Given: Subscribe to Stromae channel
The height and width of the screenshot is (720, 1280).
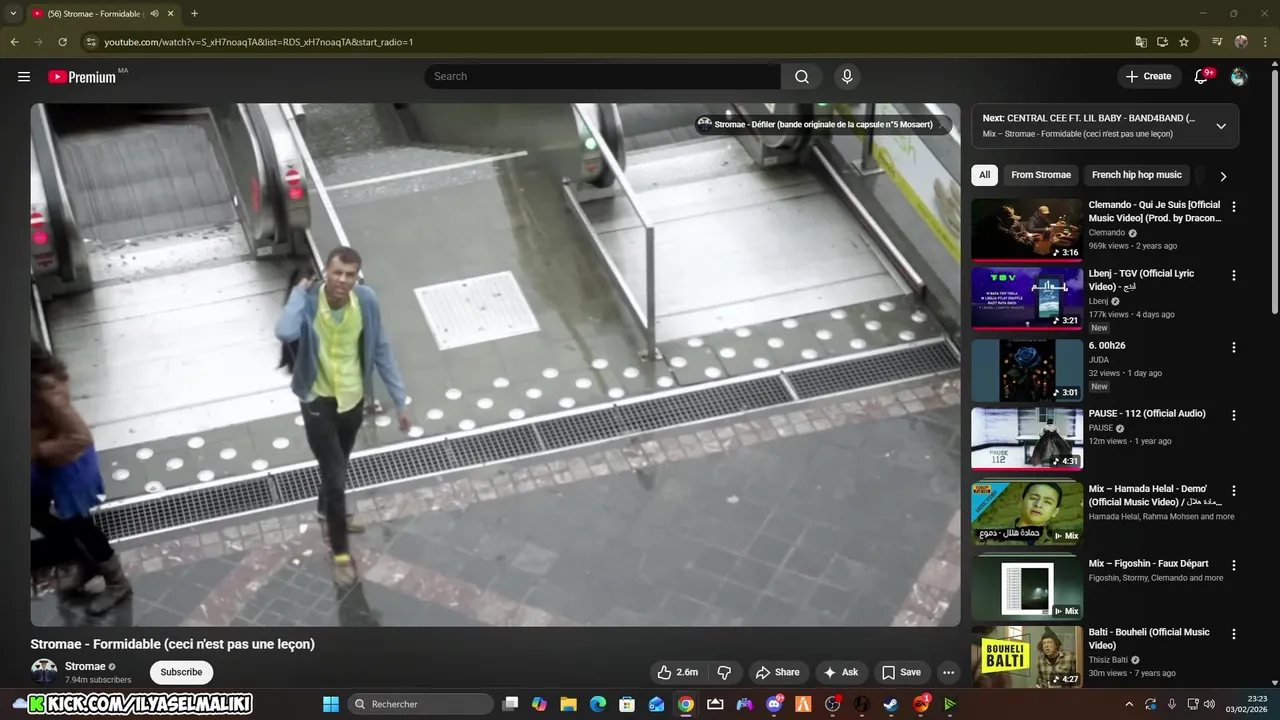Looking at the screenshot, I should click(x=181, y=672).
